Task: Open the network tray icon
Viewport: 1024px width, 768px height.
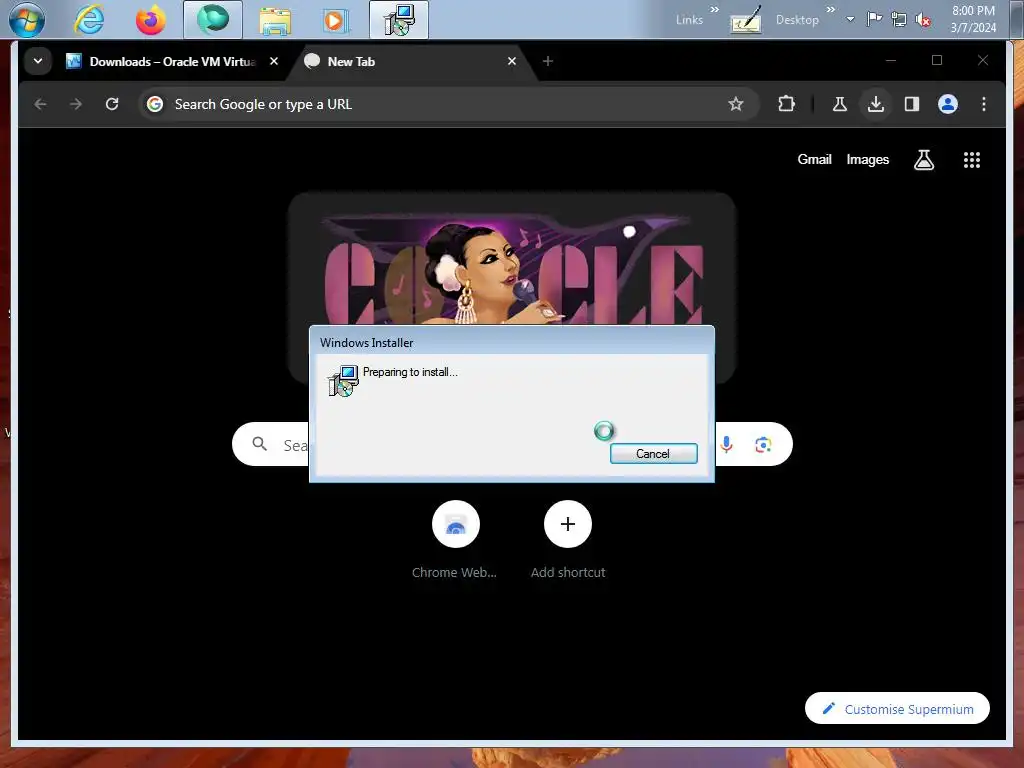Action: 899,20
